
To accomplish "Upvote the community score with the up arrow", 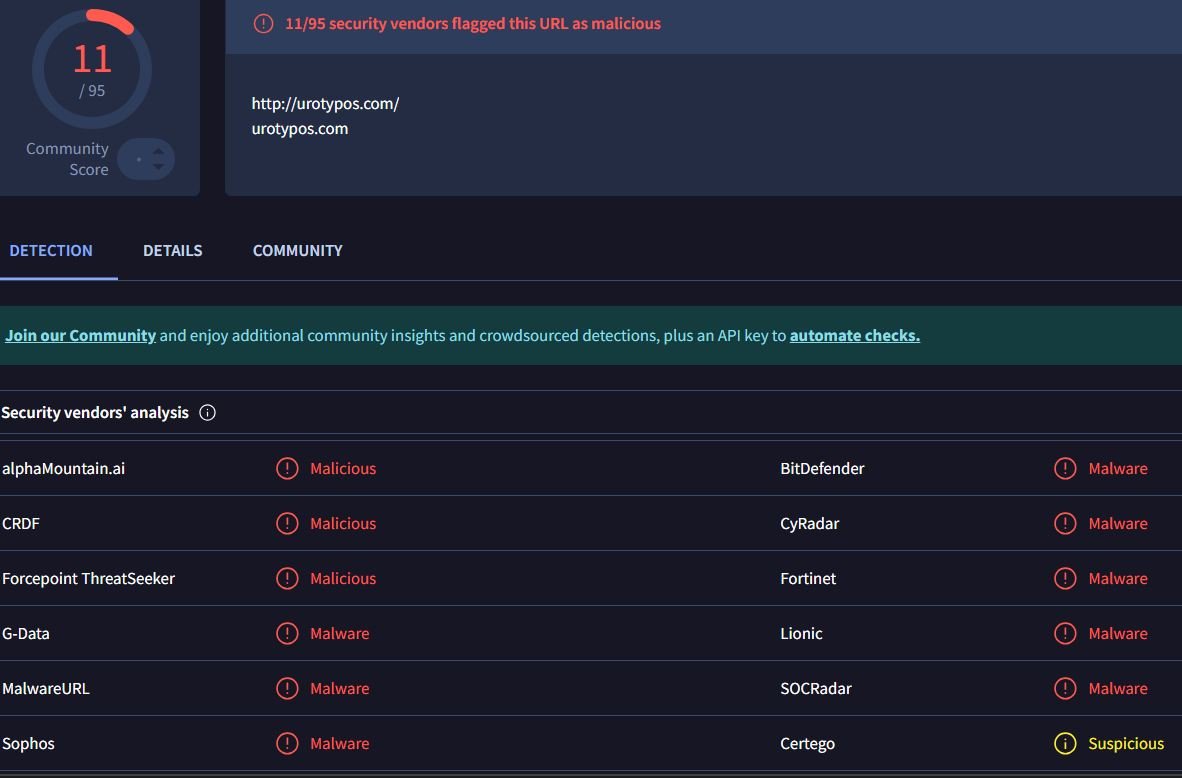I will (x=158, y=152).
